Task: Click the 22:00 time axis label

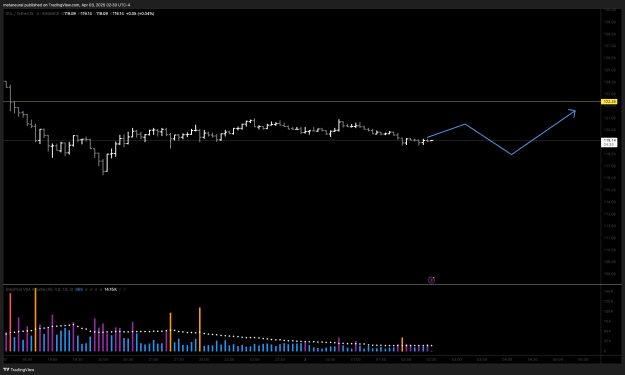Action: pyautogui.click(x=204, y=359)
